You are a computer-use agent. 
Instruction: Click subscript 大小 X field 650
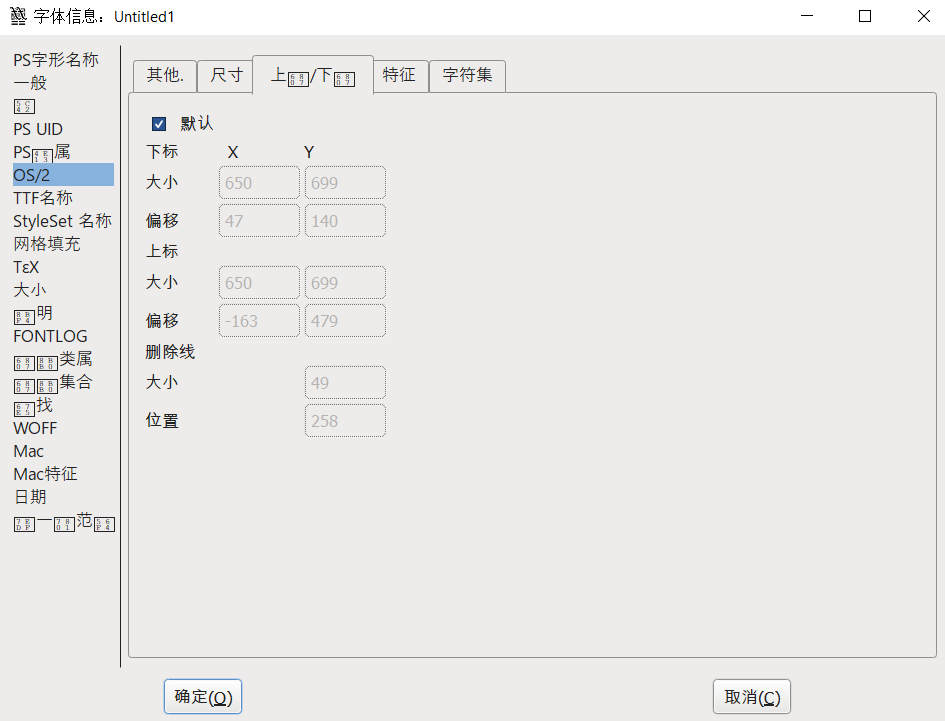point(259,183)
